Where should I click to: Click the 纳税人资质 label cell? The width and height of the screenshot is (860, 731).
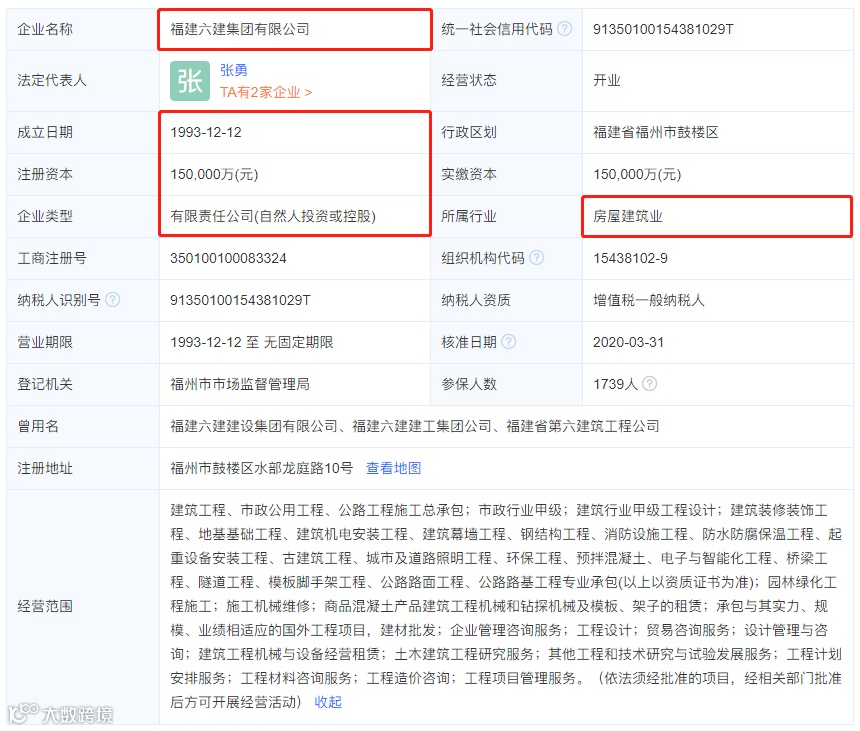[x=506, y=300]
